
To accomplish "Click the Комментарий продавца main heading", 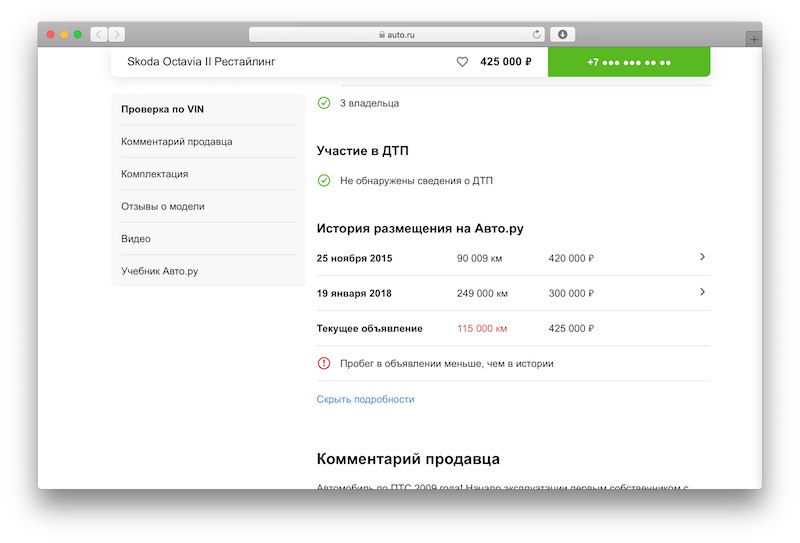I will pos(408,459).
